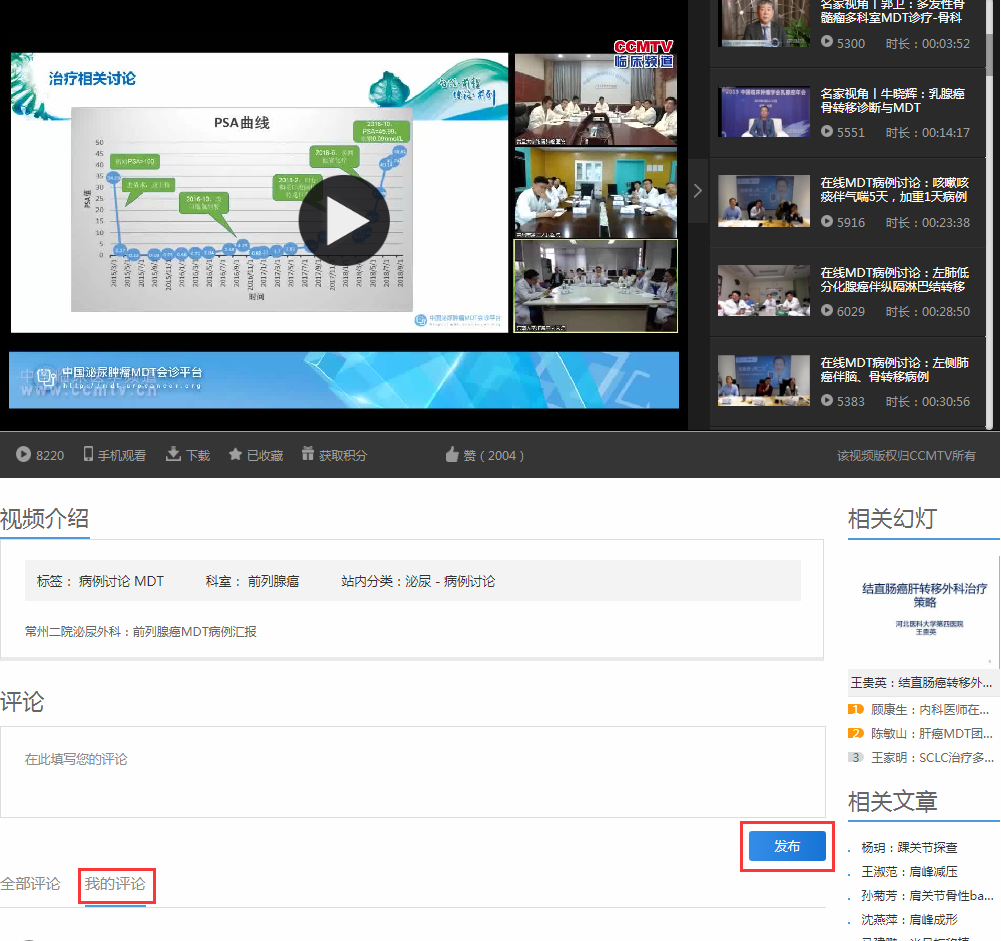Switch to 我的评论 tab
The height and width of the screenshot is (941, 1001).
116,884
